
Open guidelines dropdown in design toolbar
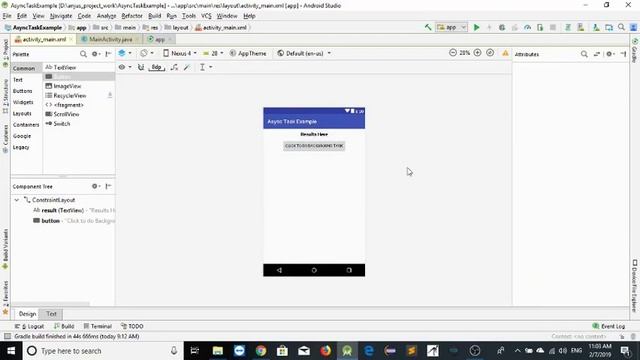tap(205, 67)
